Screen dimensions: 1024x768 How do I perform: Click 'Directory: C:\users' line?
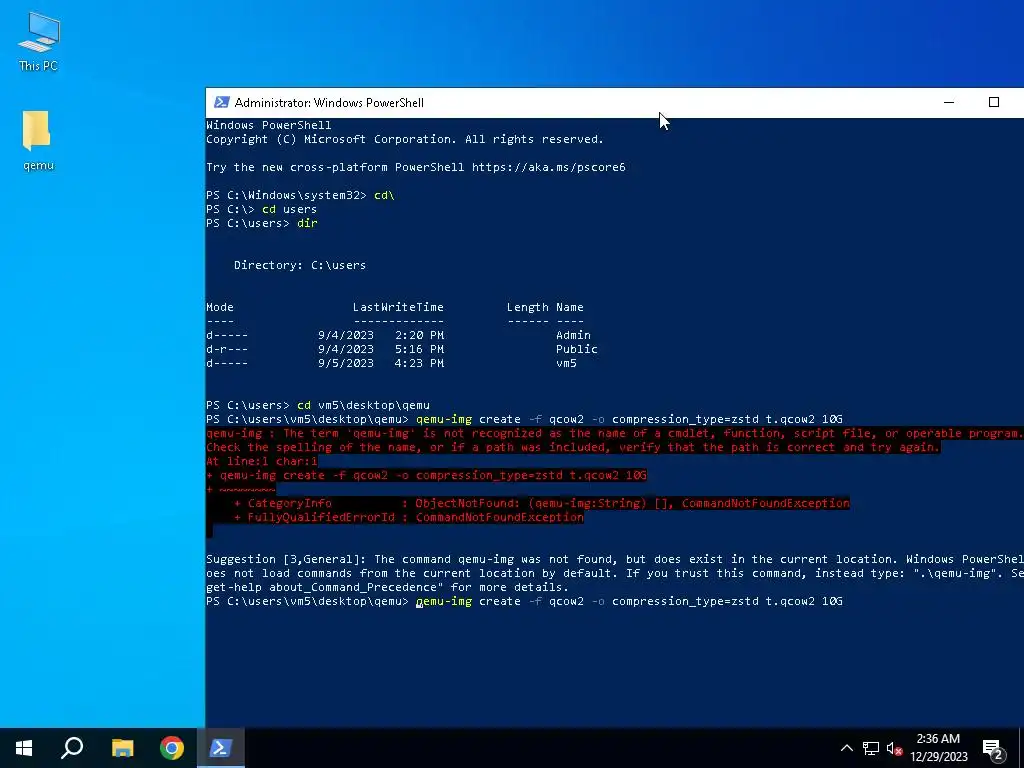pos(300,265)
